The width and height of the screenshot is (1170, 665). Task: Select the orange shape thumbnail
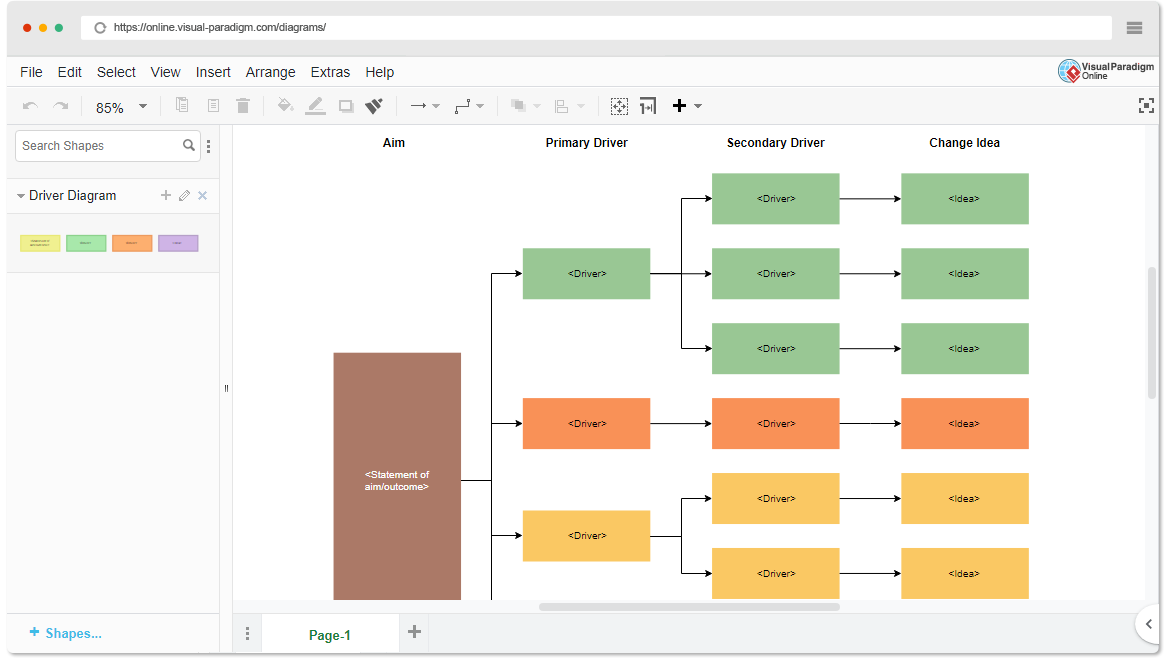[x=132, y=243]
